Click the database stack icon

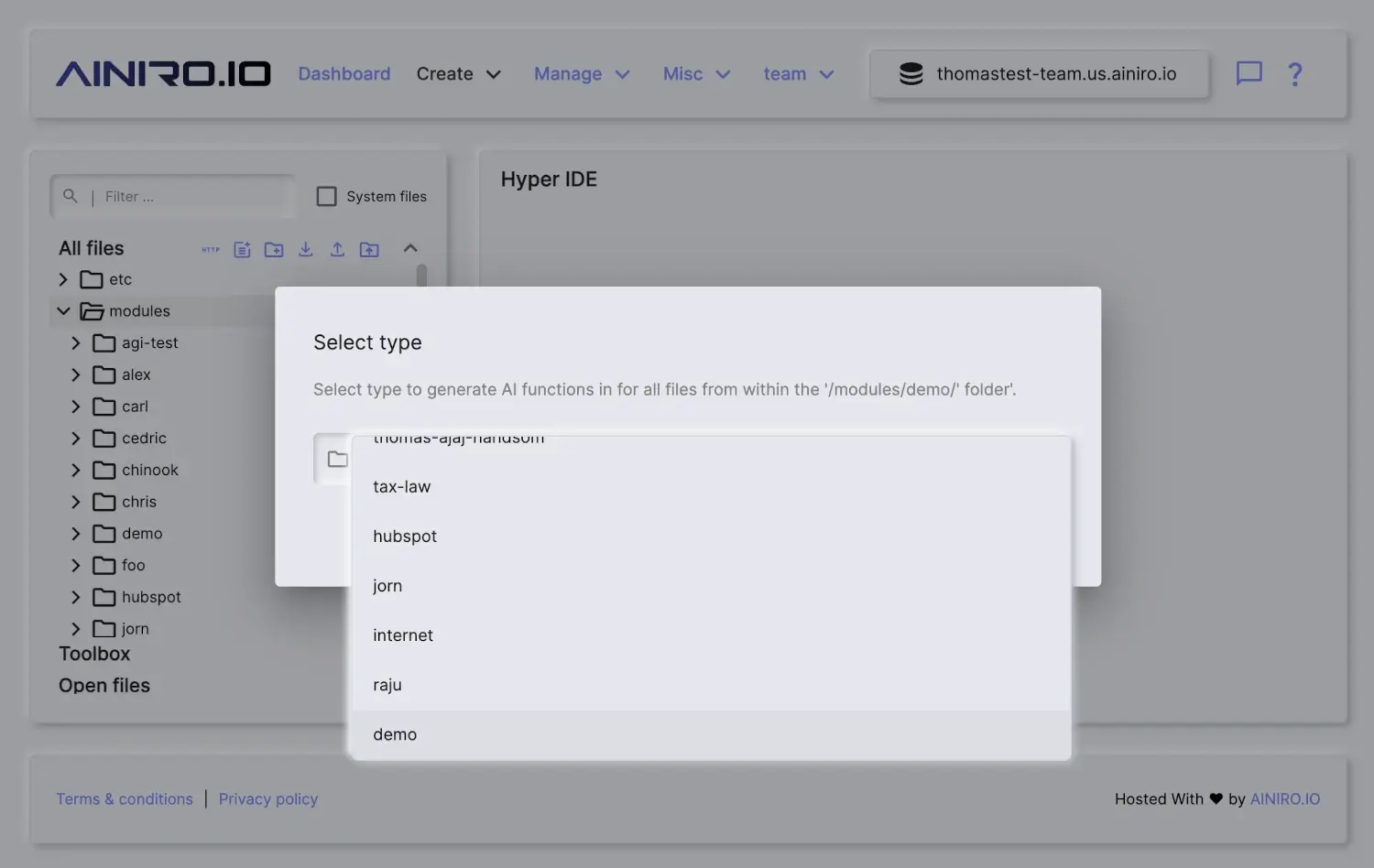[x=911, y=74]
